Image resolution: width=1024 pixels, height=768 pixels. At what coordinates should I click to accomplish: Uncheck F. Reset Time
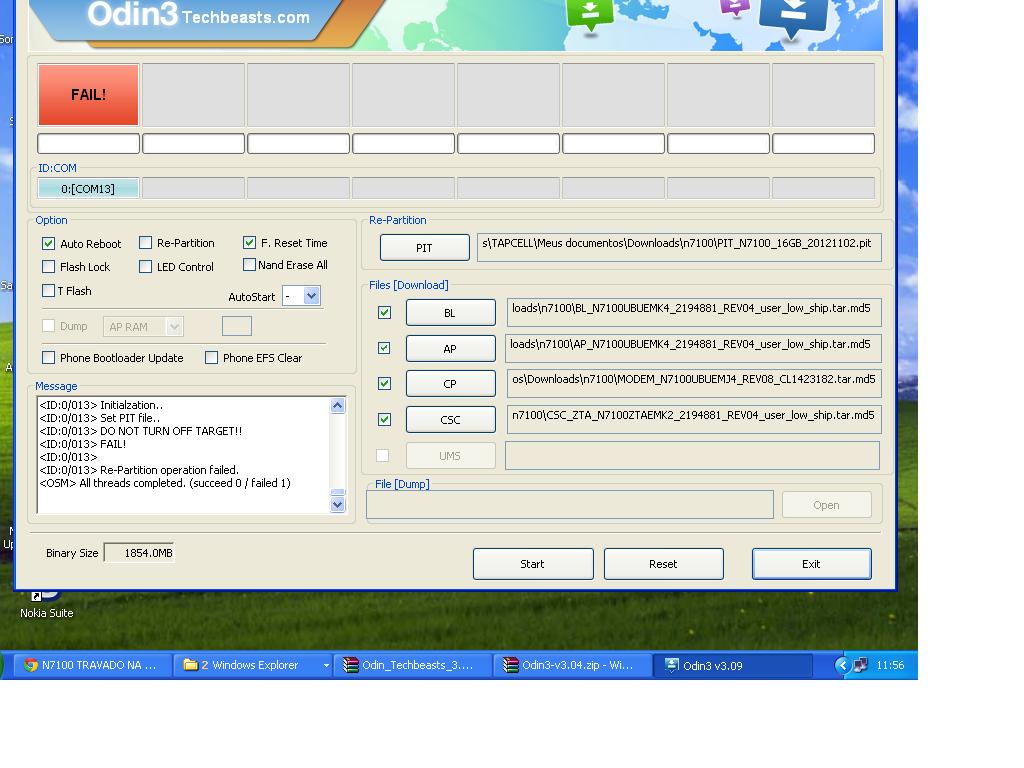click(x=249, y=243)
